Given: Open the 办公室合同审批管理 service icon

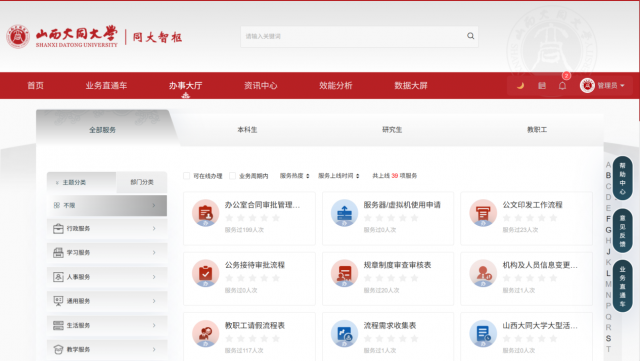Looking at the screenshot, I should pyautogui.click(x=205, y=213).
